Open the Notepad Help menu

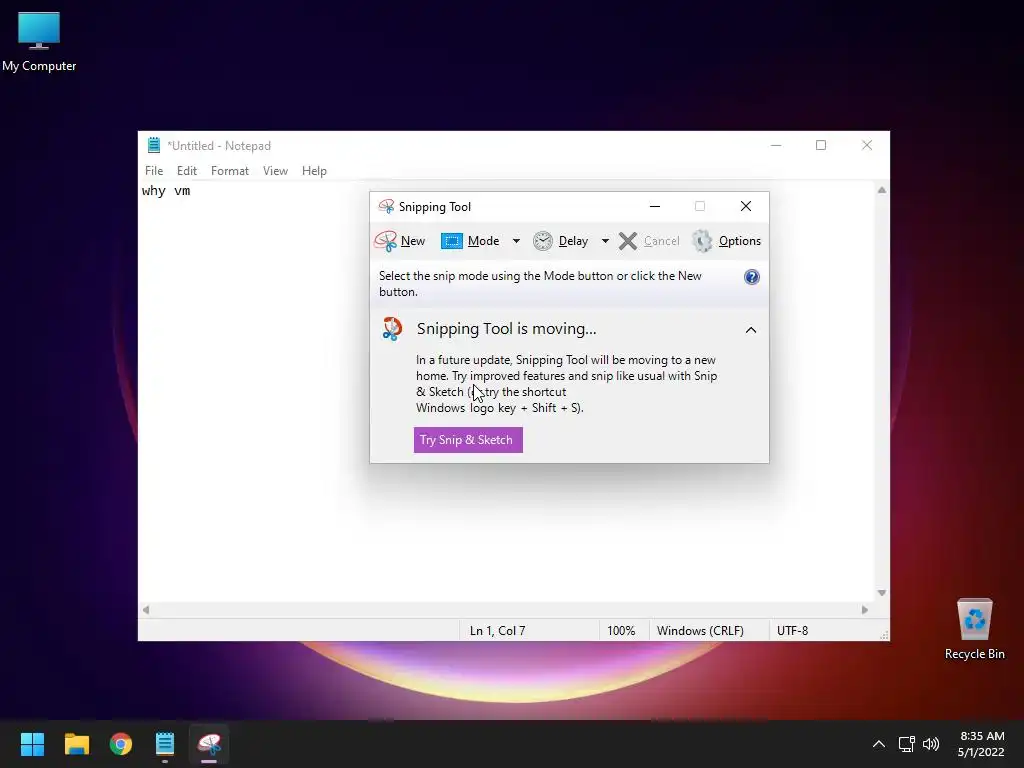314,170
